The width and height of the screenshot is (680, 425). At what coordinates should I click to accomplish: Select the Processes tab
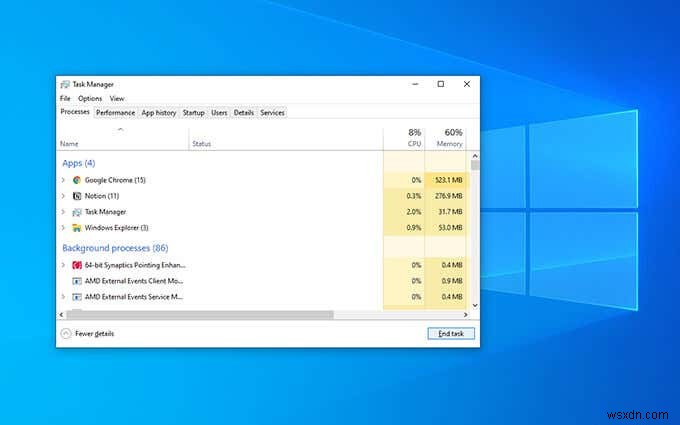[75, 112]
